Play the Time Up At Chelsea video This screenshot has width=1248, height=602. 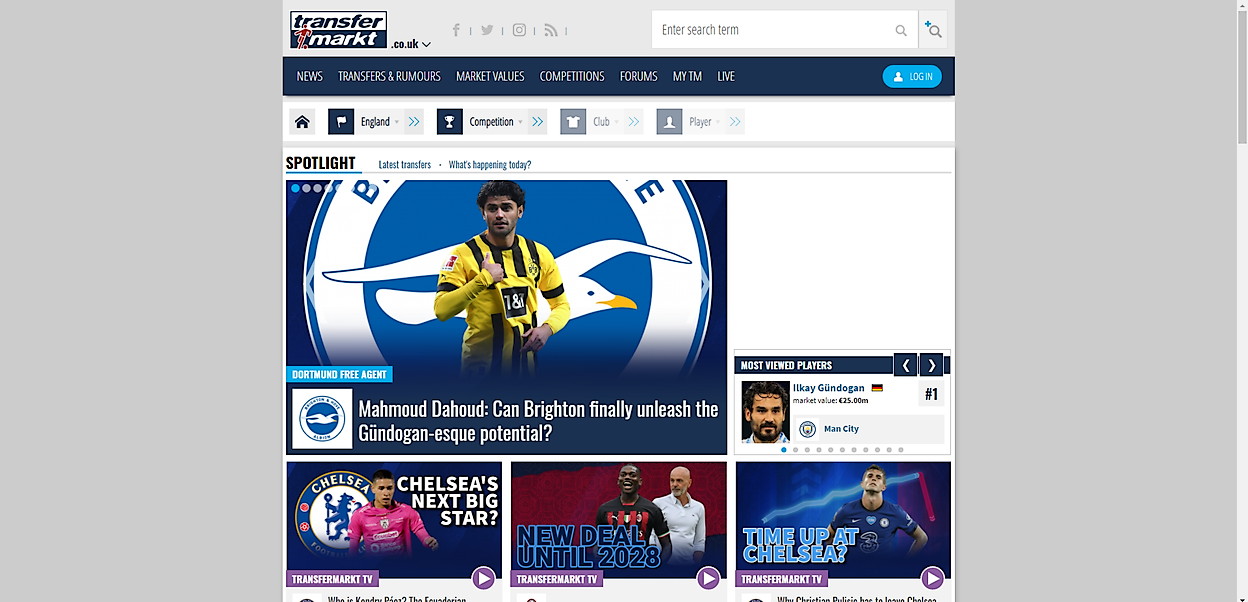[x=932, y=578]
